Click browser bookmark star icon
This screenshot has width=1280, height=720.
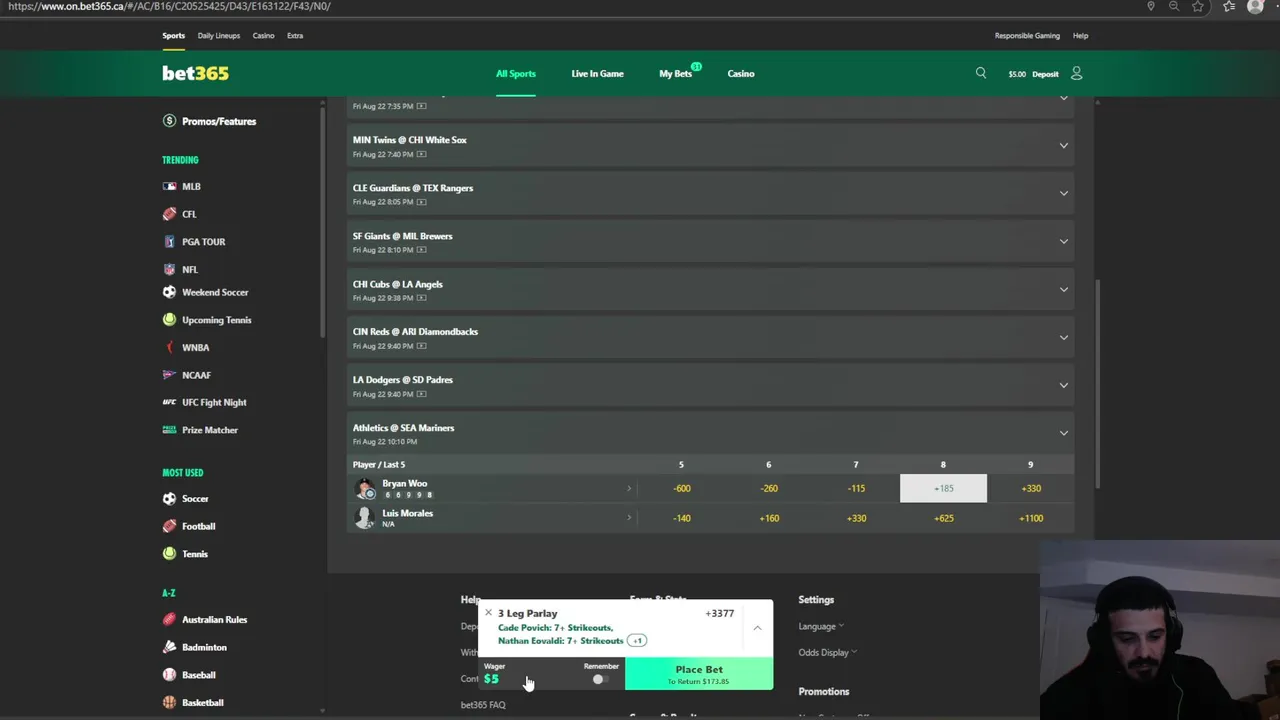(1198, 6)
